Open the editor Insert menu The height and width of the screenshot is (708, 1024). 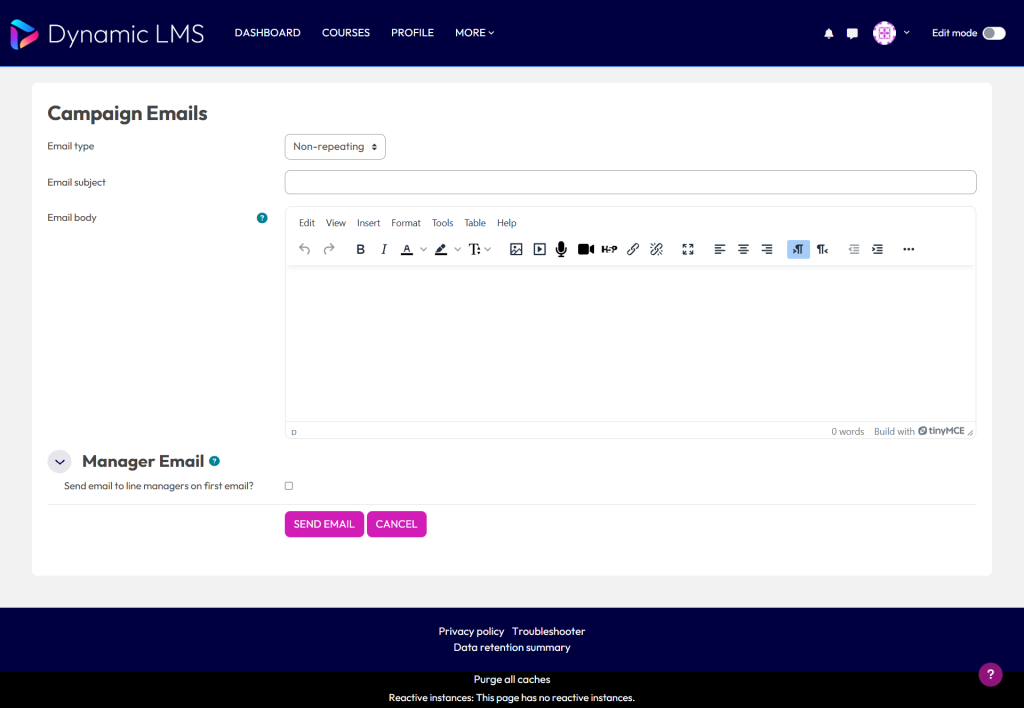(368, 223)
